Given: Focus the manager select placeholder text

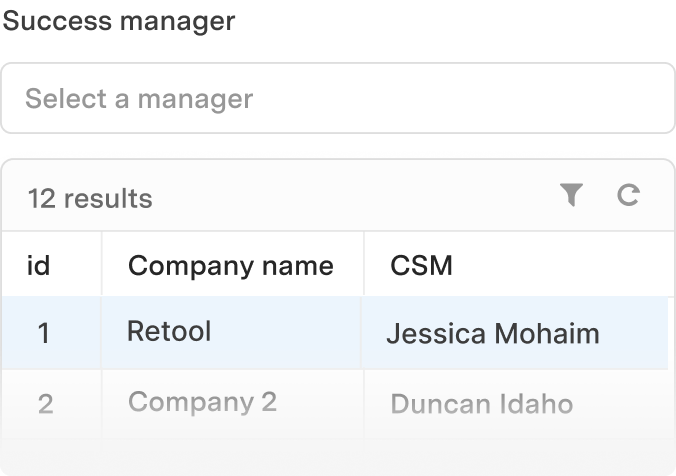Looking at the screenshot, I should pyautogui.click(x=139, y=99).
